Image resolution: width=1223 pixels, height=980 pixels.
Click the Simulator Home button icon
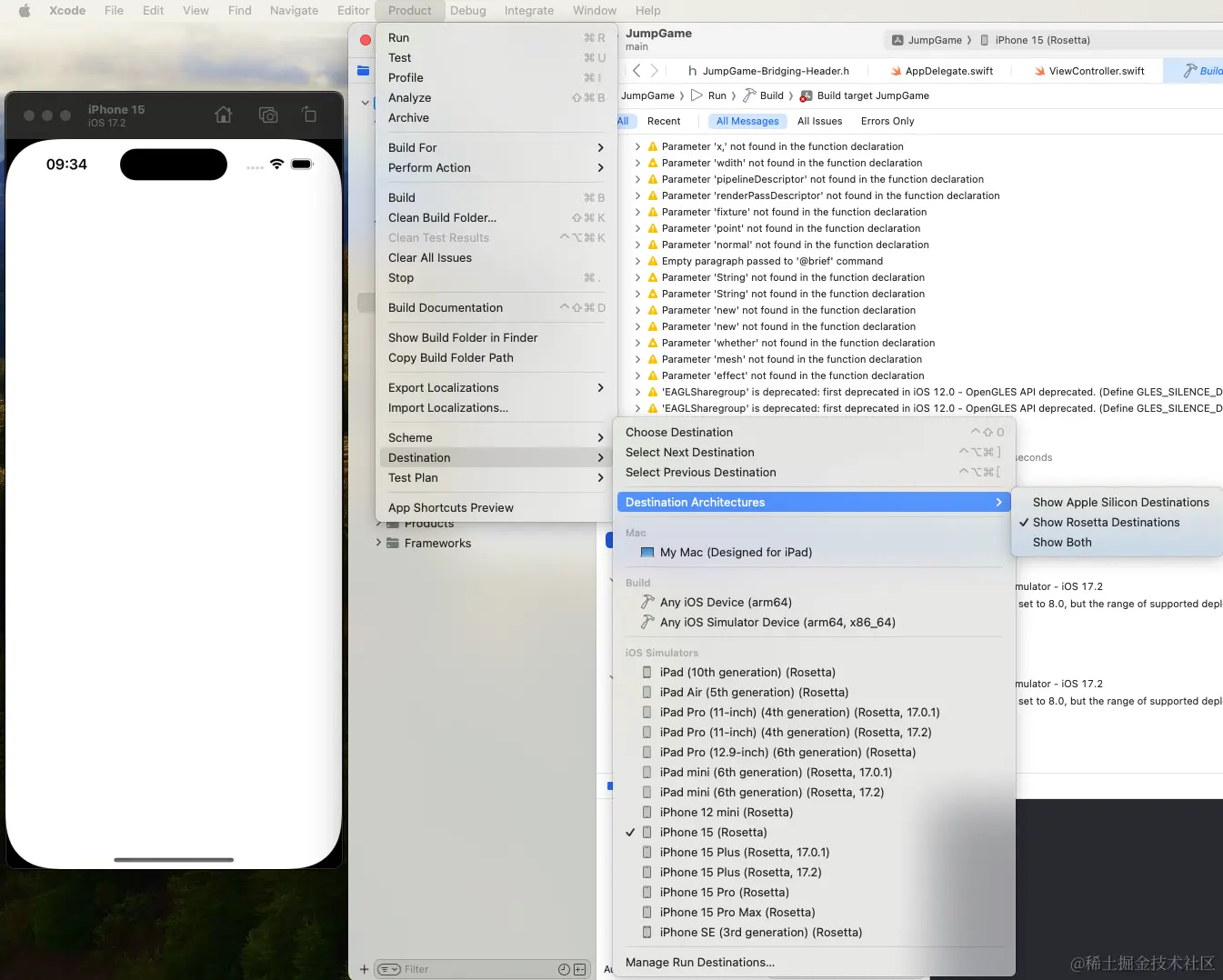pos(223,115)
